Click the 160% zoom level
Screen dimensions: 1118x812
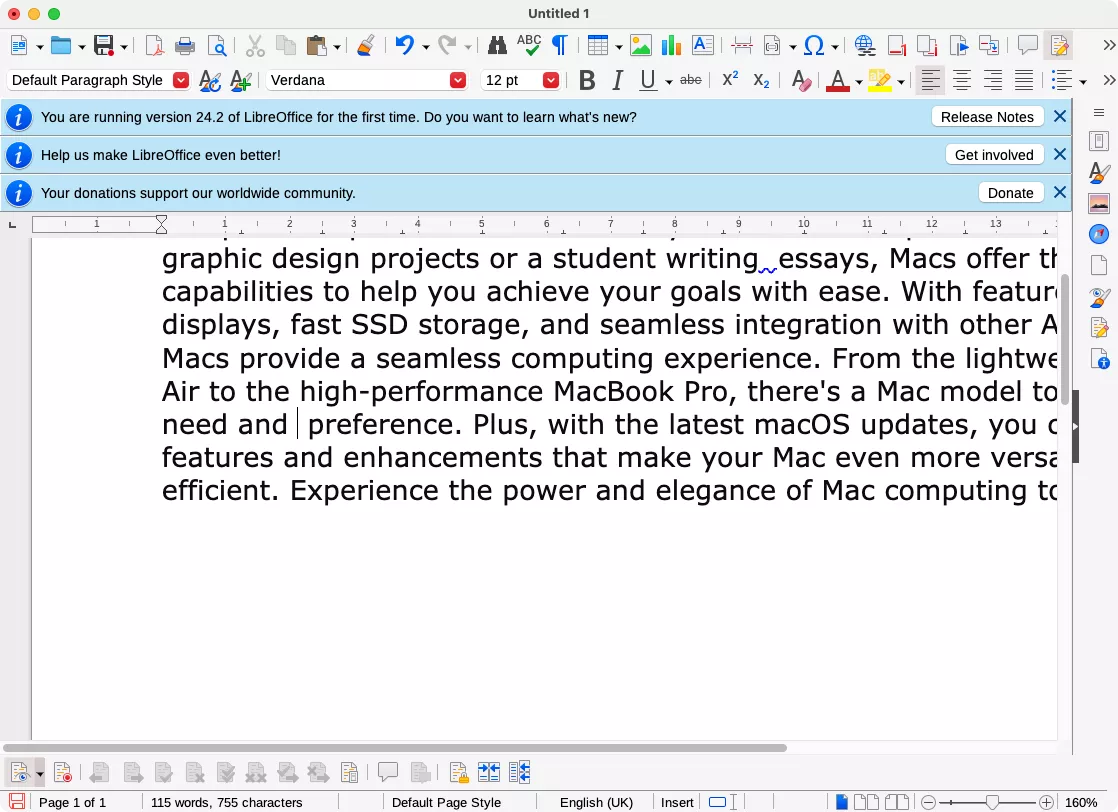pyautogui.click(x=1081, y=803)
